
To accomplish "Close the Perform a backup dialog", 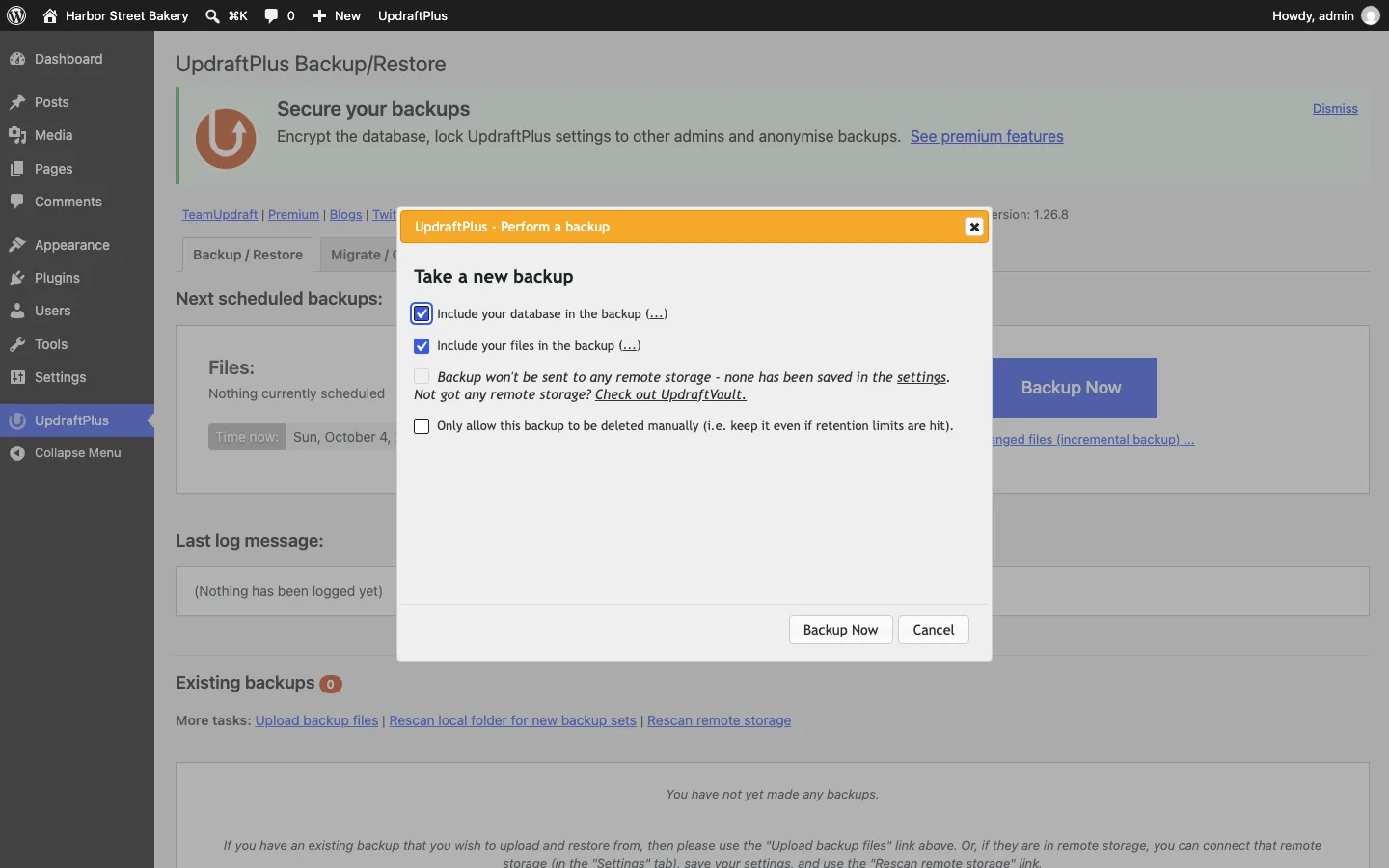I will coord(974,227).
